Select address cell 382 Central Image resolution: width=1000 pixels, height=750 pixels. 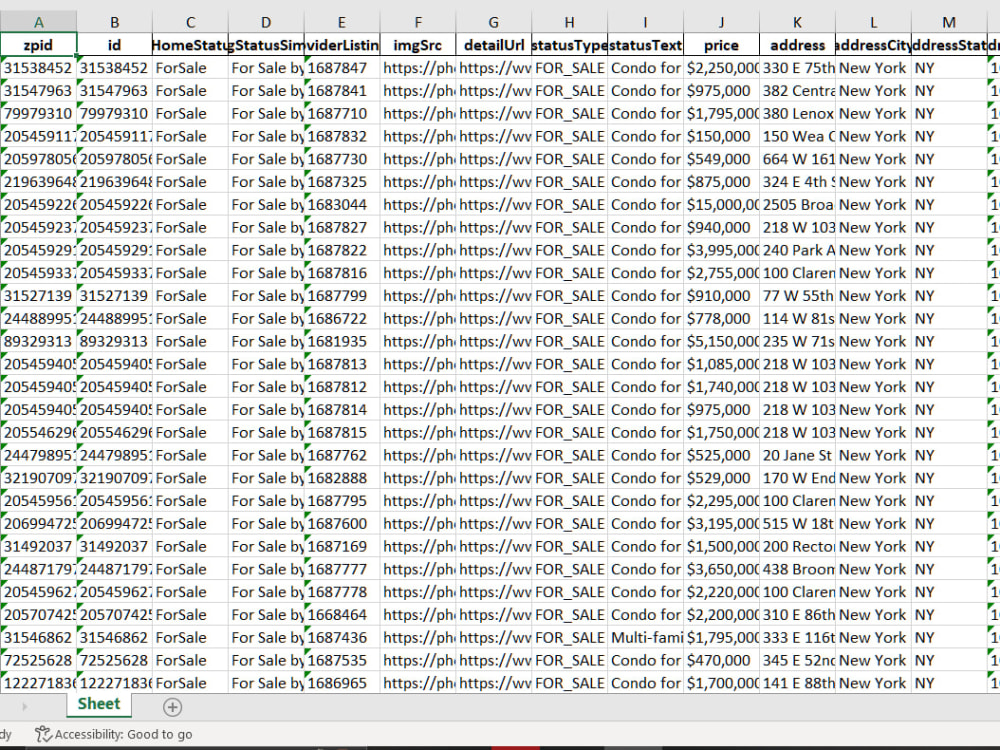click(797, 91)
